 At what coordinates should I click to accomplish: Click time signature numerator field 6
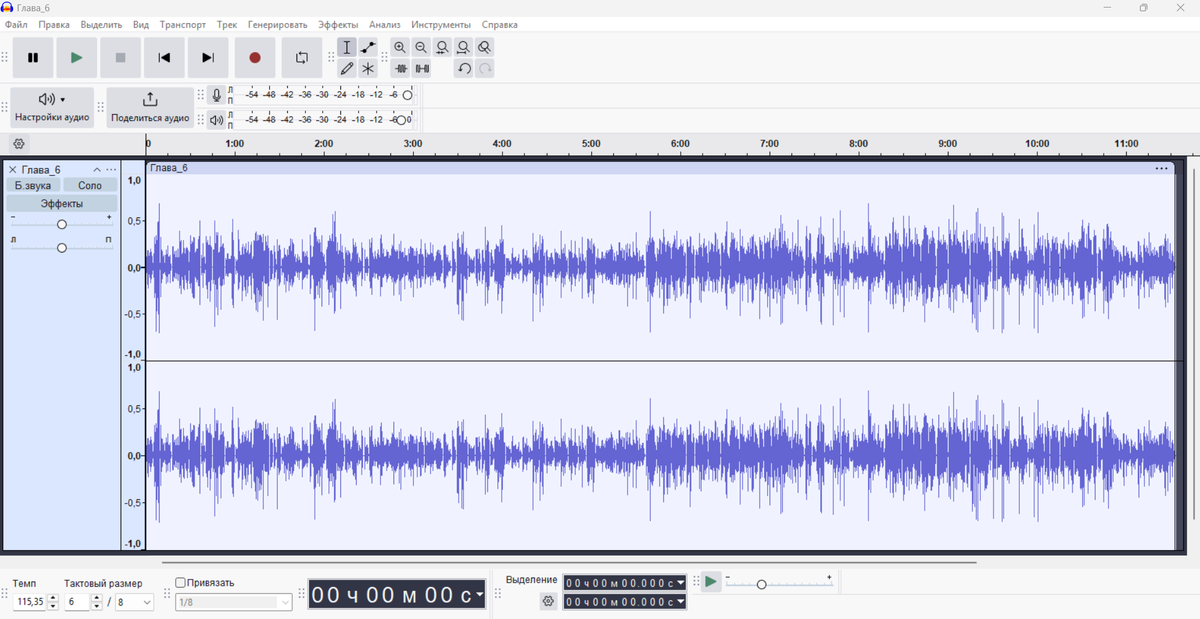(77, 602)
